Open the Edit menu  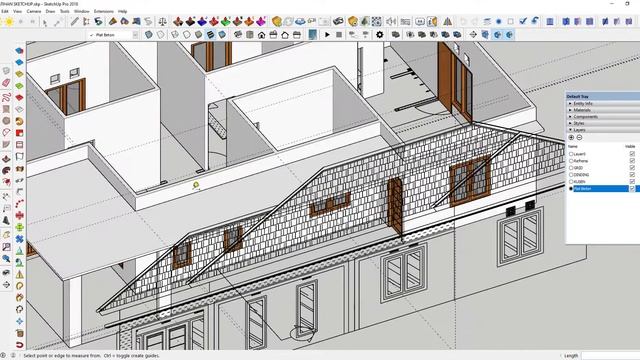click(5, 11)
